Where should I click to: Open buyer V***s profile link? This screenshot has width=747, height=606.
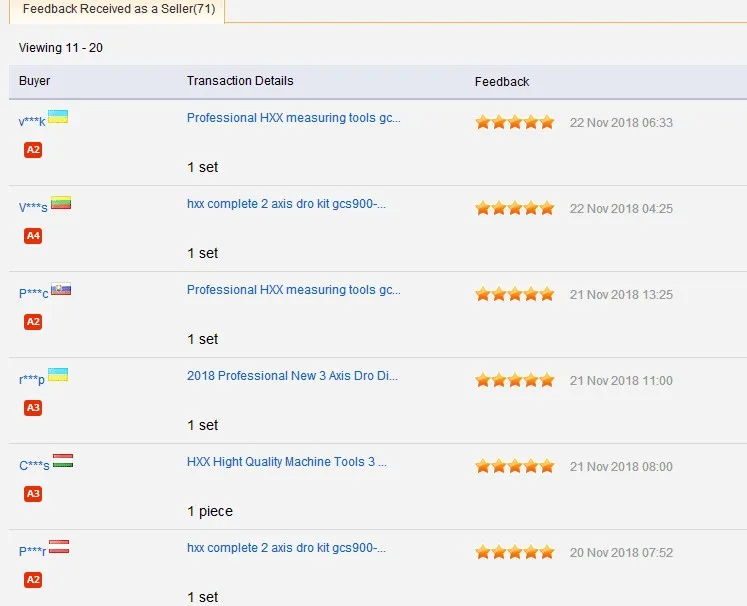click(x=33, y=207)
